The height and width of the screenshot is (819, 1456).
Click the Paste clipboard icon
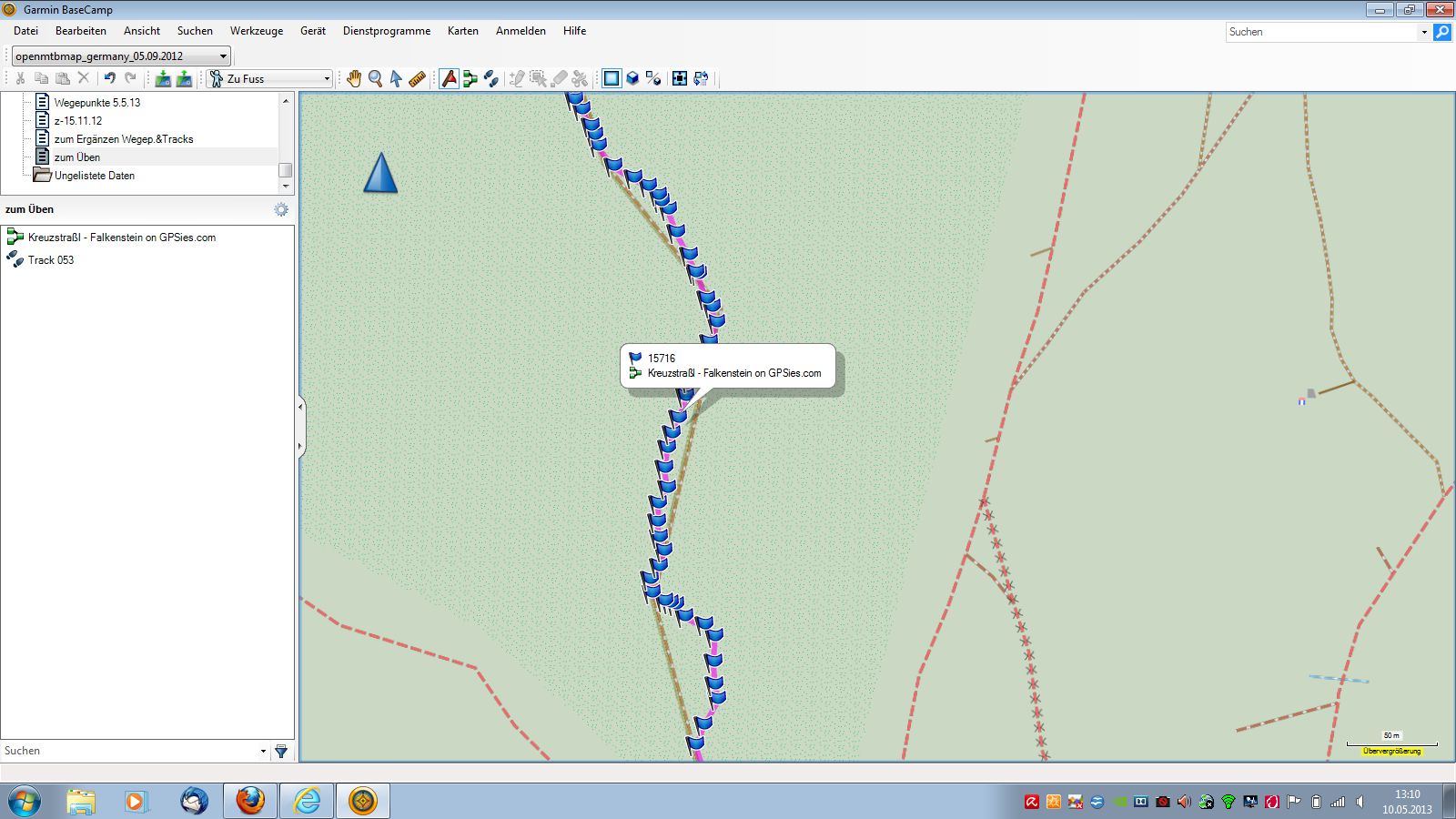pyautogui.click(x=63, y=79)
